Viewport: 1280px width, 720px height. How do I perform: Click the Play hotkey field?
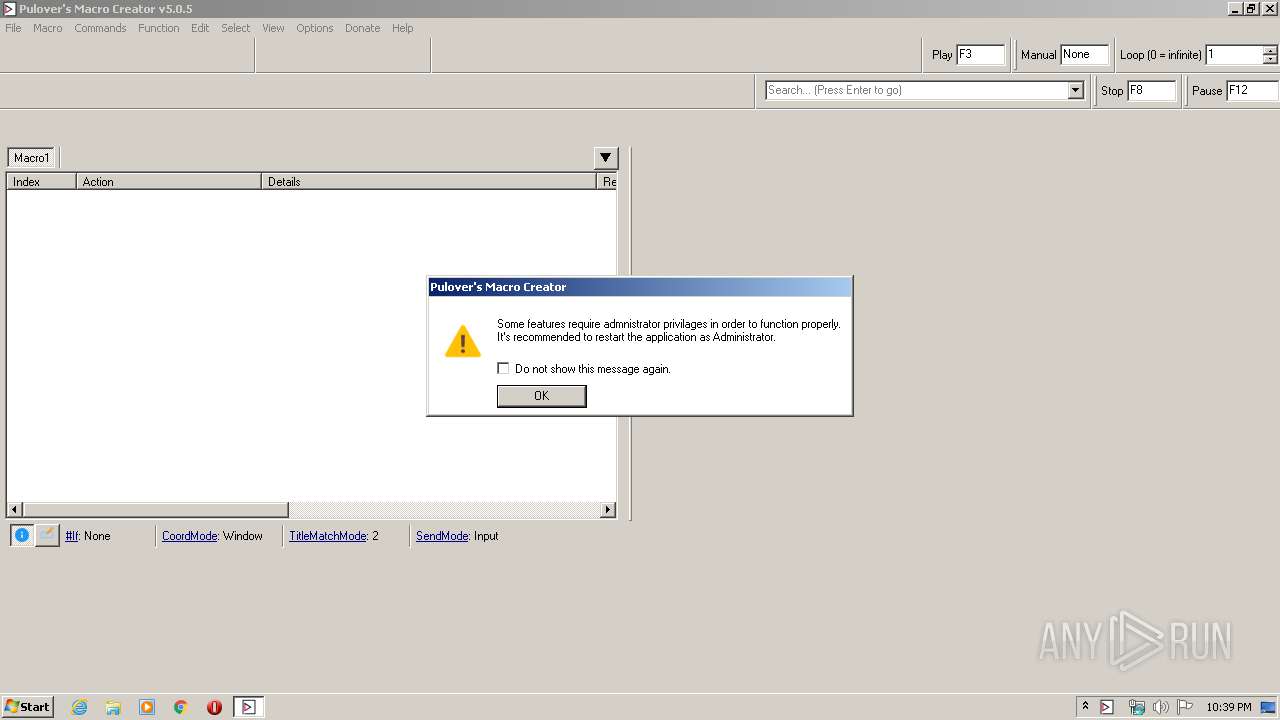point(980,55)
